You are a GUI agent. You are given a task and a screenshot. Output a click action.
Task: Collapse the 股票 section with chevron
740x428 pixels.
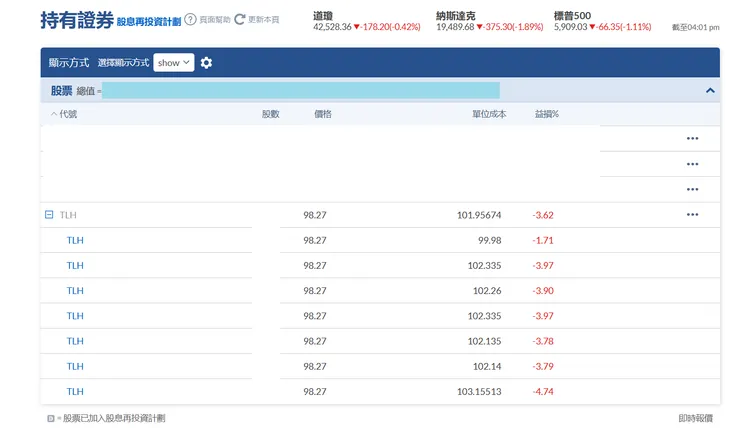(x=710, y=90)
